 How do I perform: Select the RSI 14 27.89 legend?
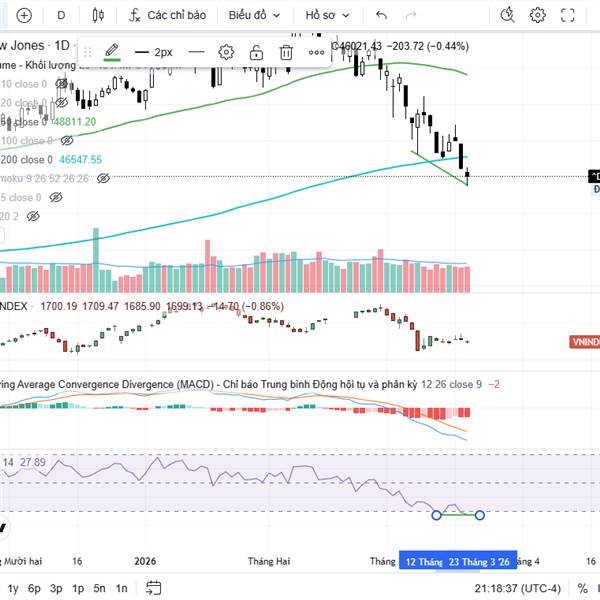[24, 462]
